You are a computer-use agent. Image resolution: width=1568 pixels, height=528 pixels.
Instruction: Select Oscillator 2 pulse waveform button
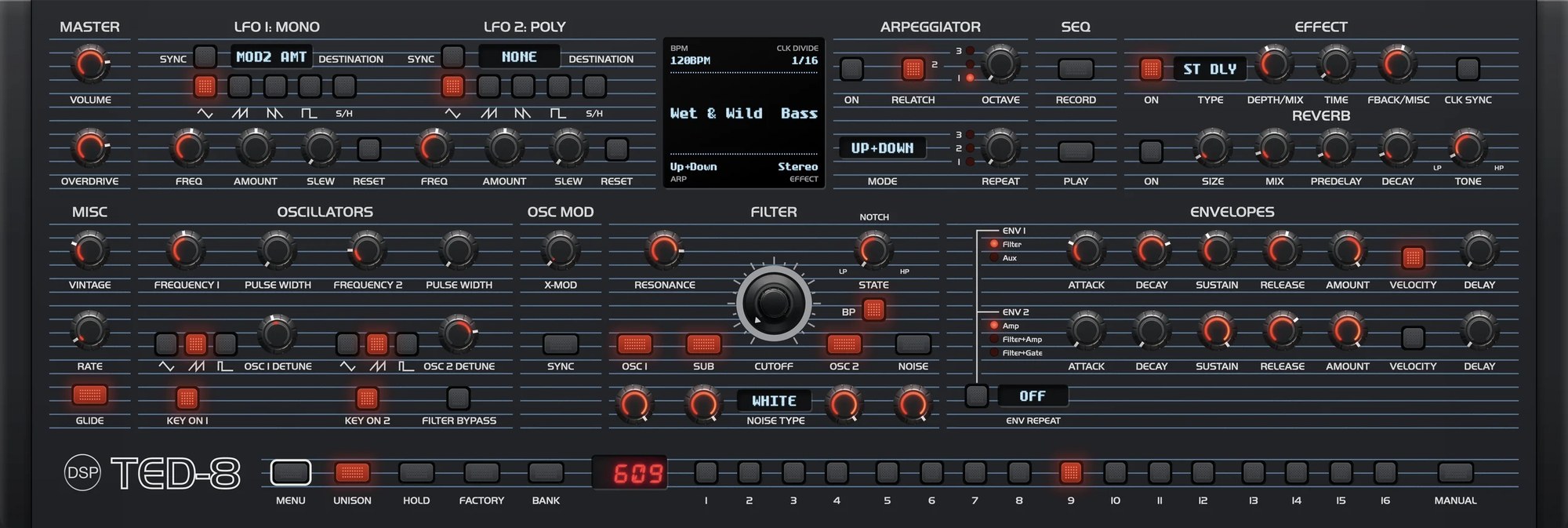coord(406,344)
